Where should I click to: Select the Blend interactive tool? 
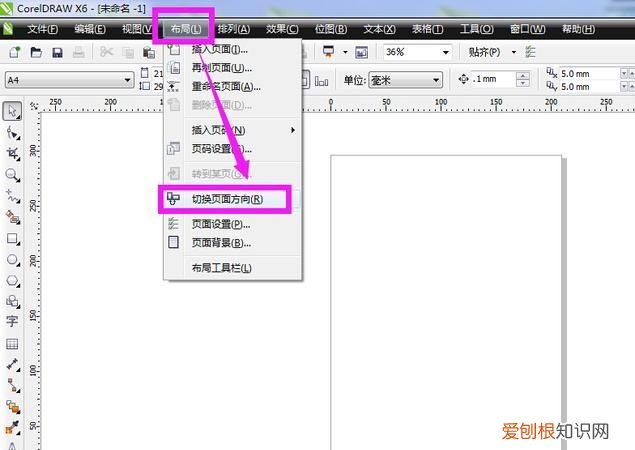pos(12,407)
